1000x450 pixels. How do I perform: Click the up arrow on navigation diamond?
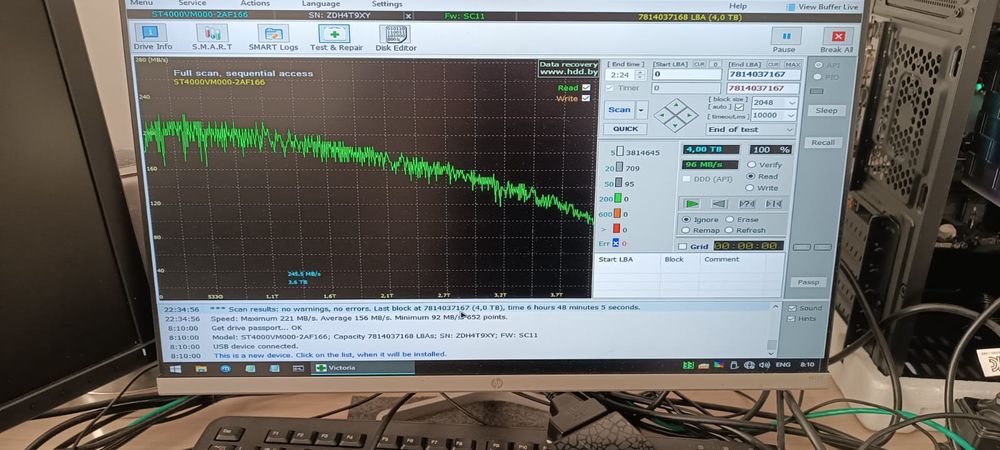[677, 105]
